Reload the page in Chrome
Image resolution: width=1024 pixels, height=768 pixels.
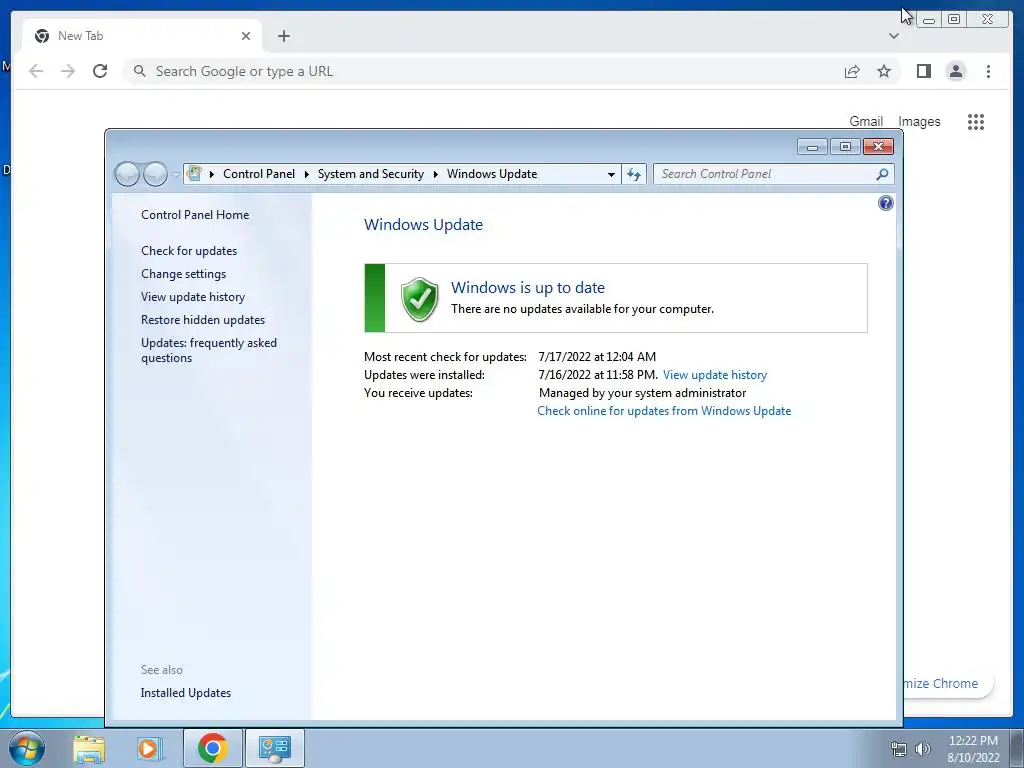pos(100,71)
